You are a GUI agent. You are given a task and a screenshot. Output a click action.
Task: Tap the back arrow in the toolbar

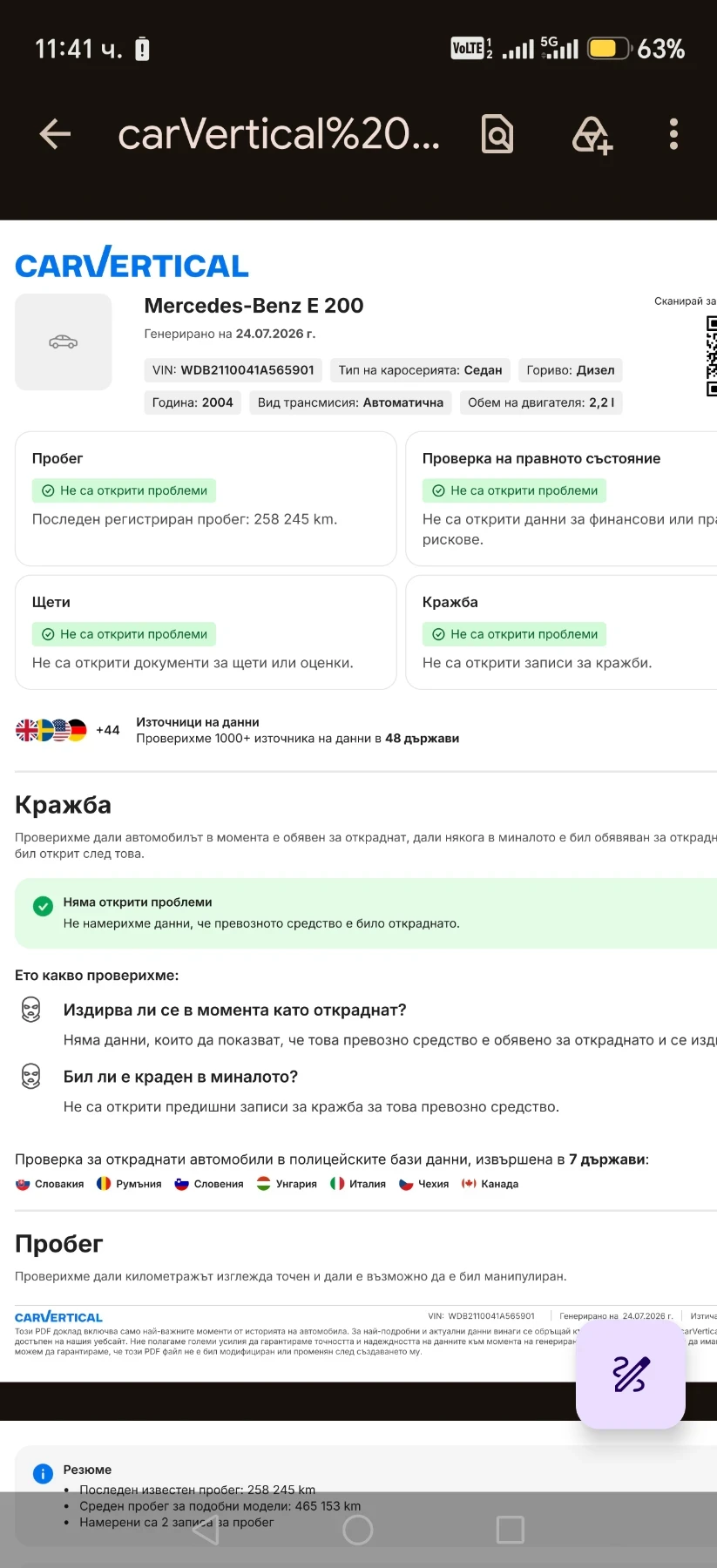click(x=55, y=134)
